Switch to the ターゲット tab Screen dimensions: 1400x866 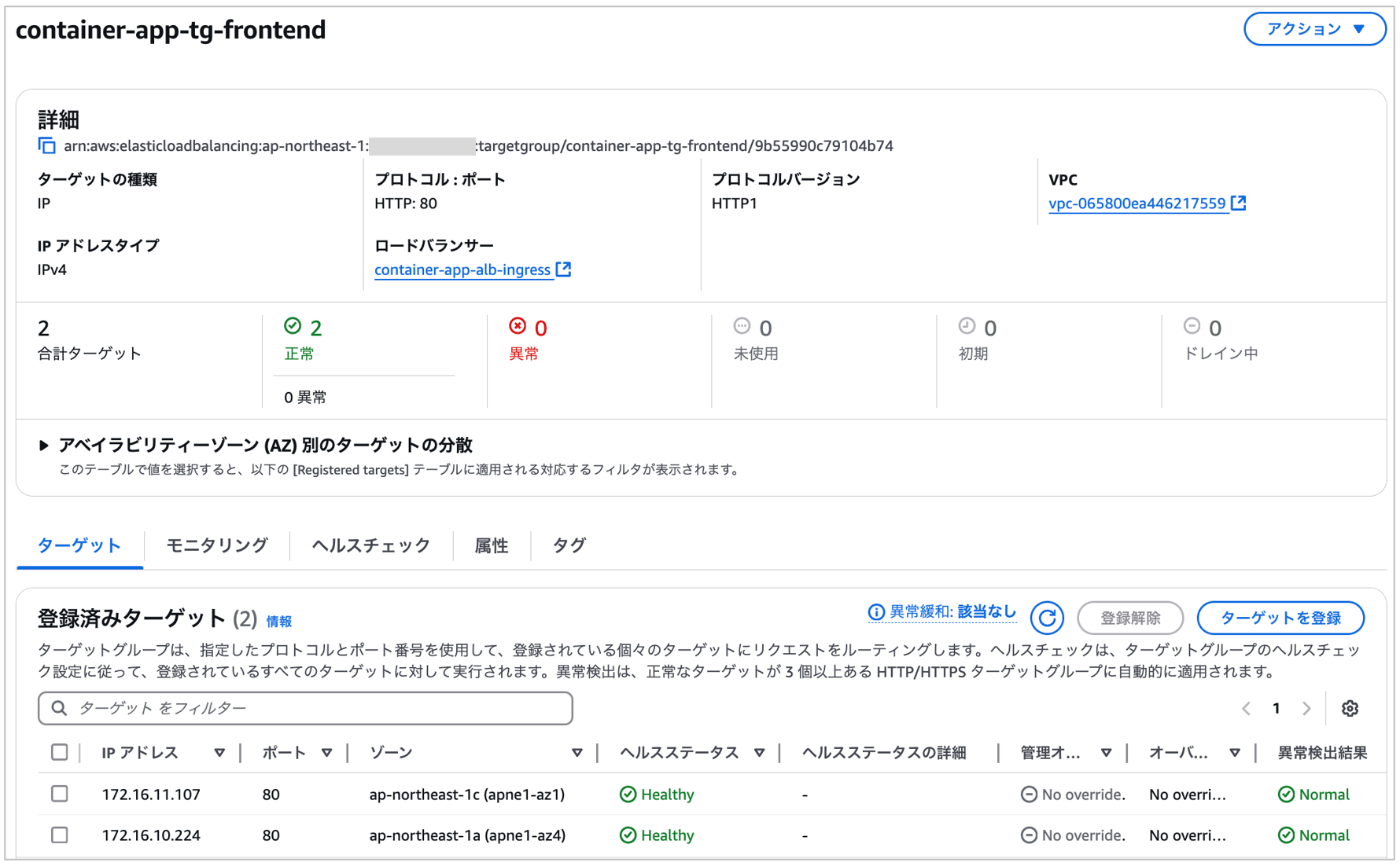80,545
